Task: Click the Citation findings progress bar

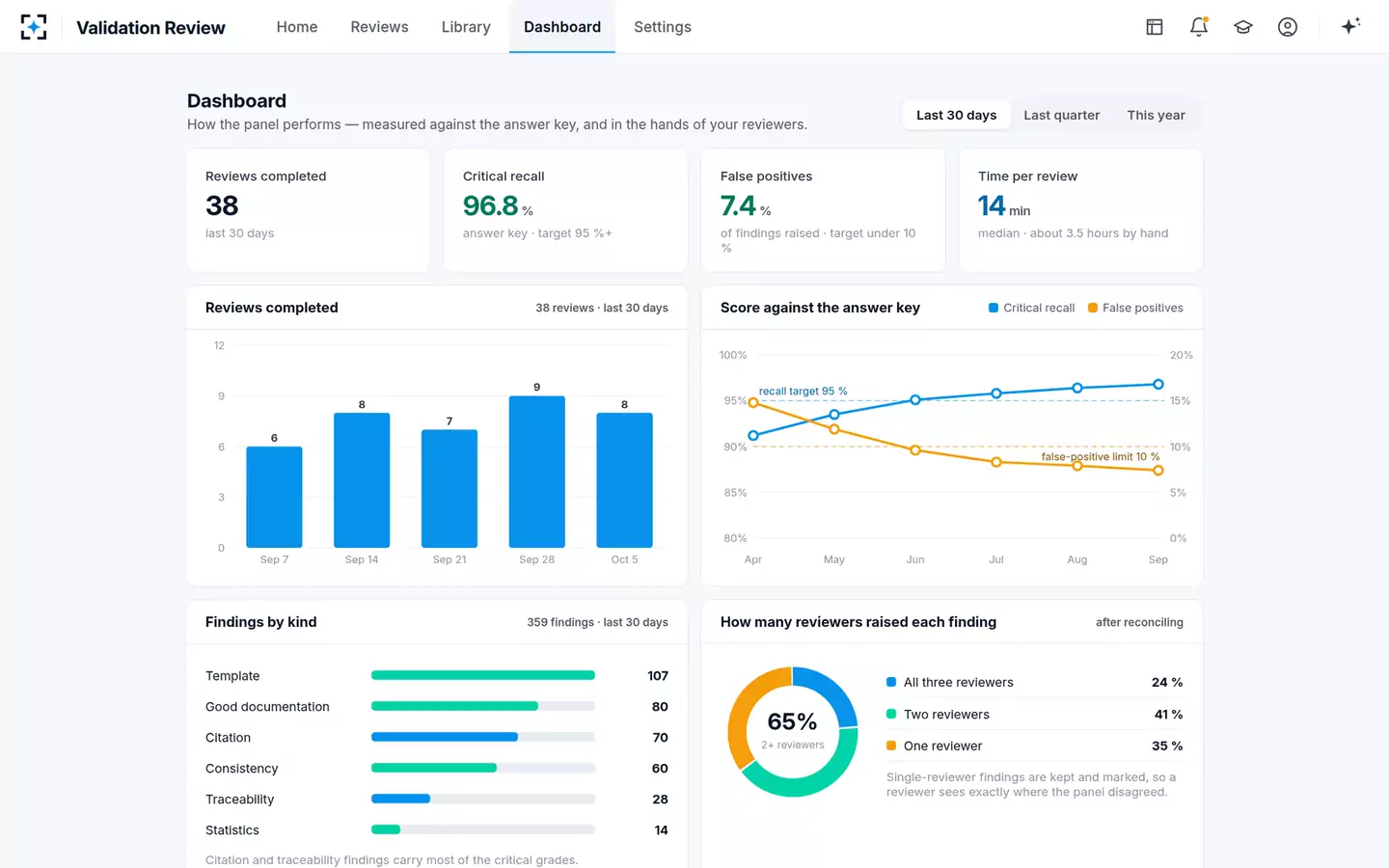Action: (483, 737)
